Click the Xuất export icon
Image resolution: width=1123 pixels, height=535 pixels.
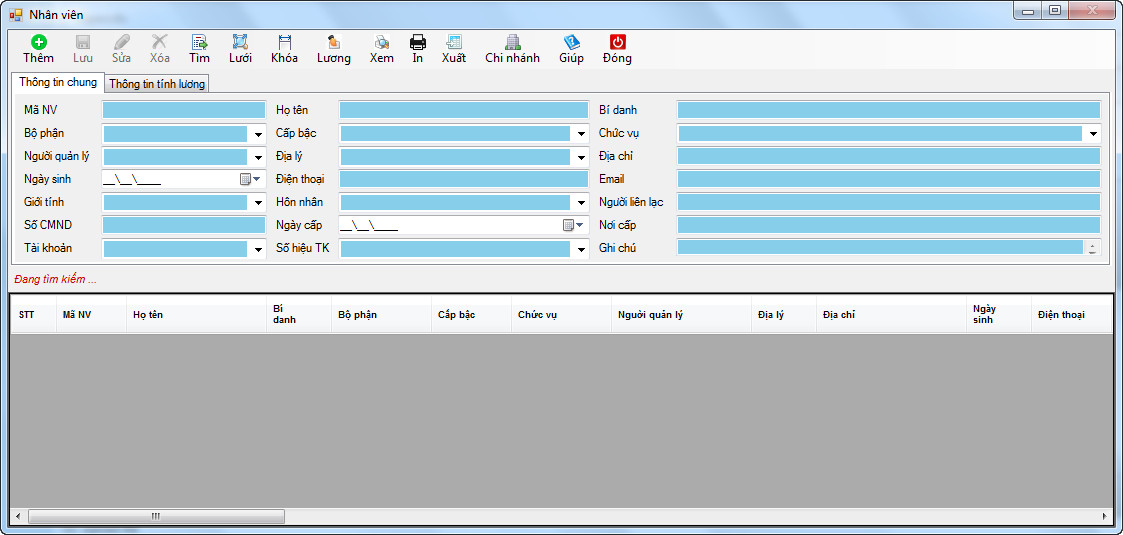(x=454, y=42)
